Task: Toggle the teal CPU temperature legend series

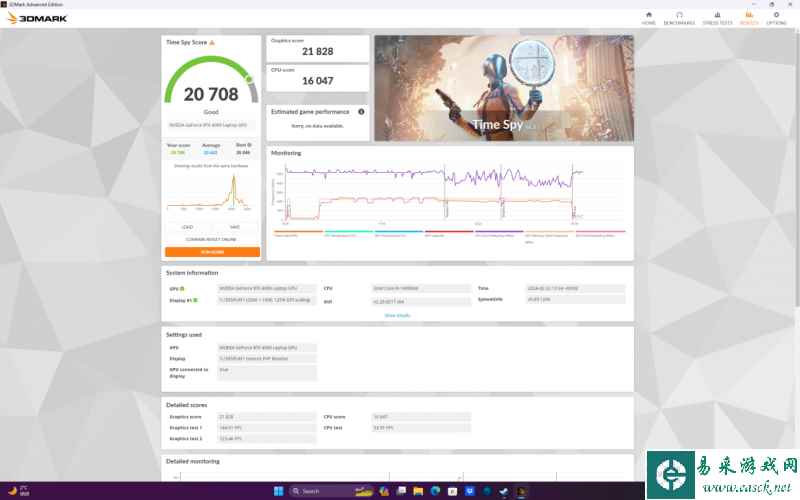Action: tap(348, 233)
